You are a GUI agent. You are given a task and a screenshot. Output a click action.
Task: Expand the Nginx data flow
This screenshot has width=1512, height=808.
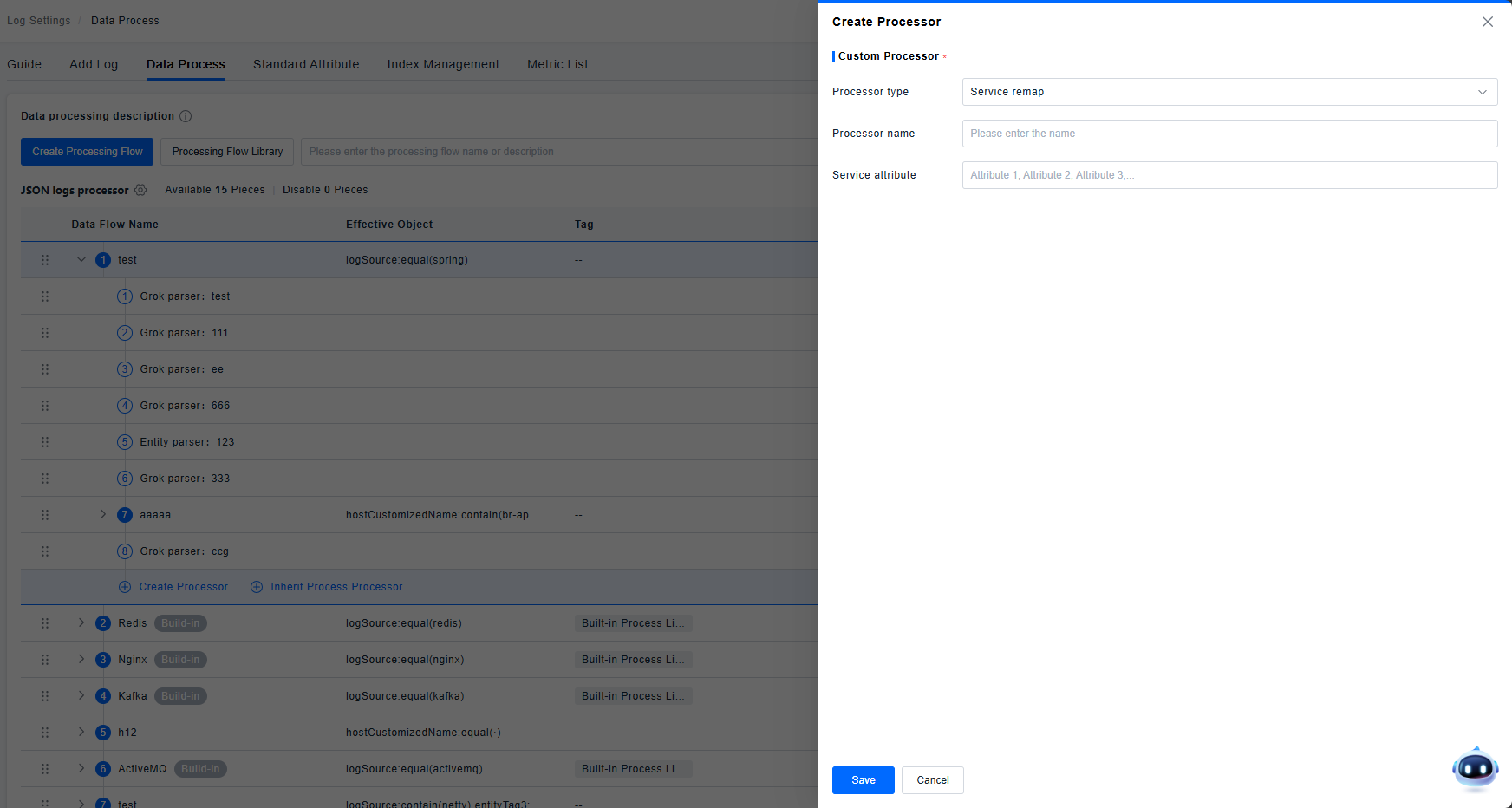click(x=81, y=660)
